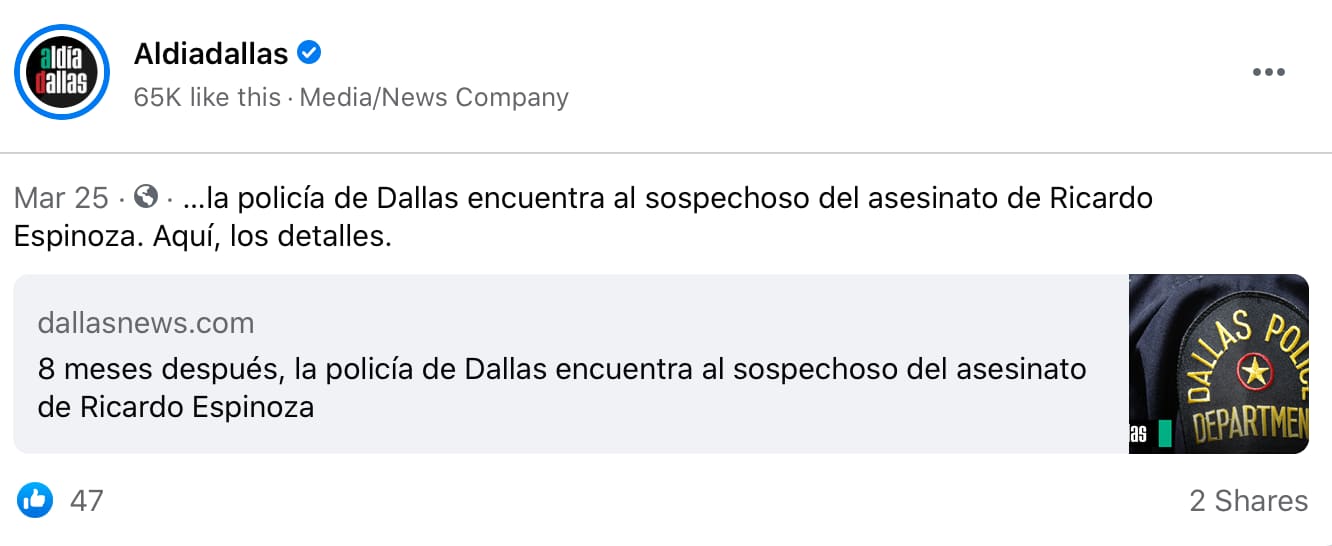
Task: Click "de Ricardo Espinoza" on headline's second line
Action: click(x=176, y=407)
